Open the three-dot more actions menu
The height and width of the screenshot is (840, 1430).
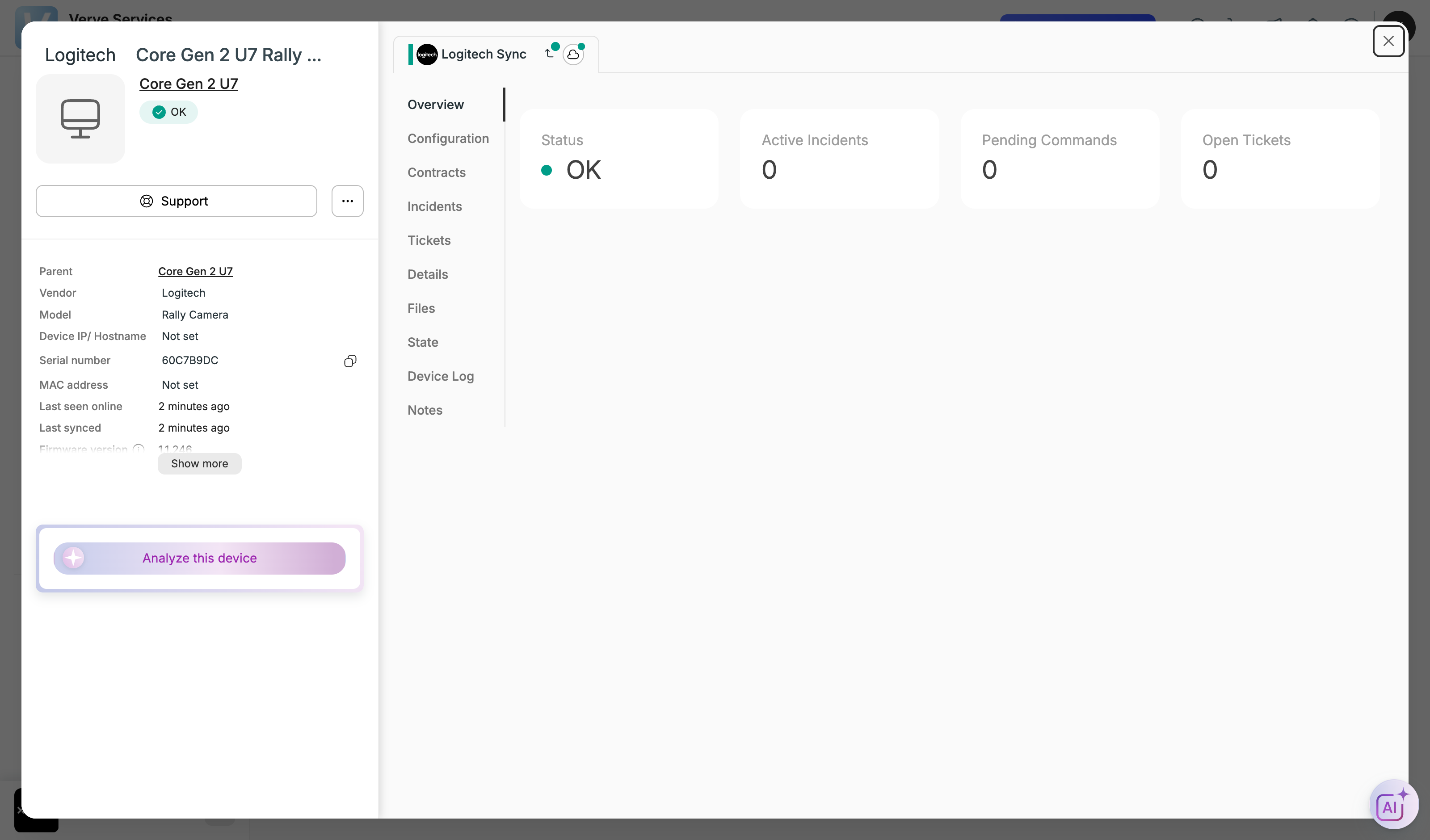(x=347, y=201)
